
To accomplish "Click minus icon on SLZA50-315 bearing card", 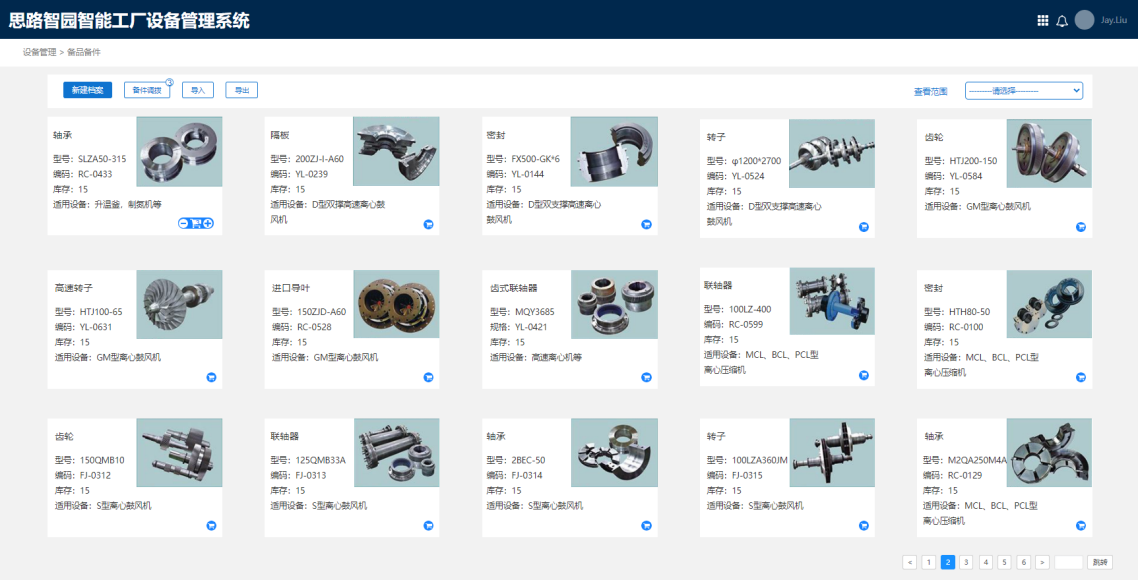I will [x=184, y=223].
